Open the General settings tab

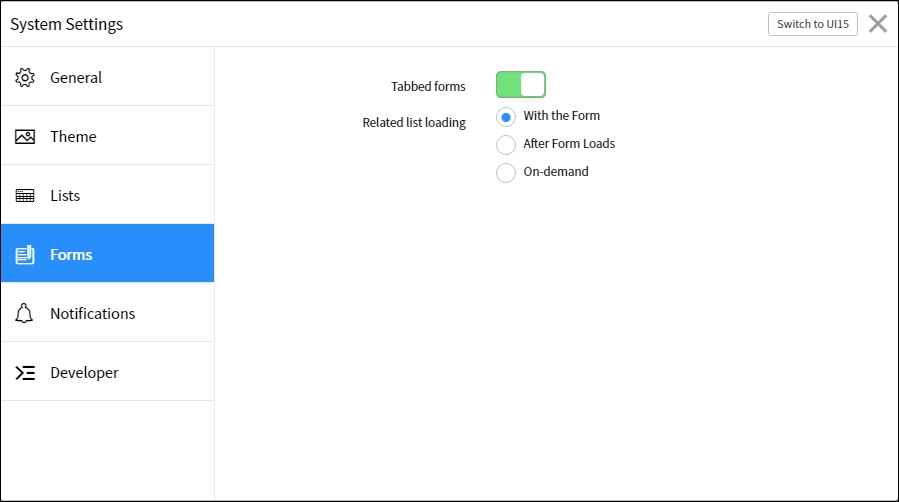(107, 77)
